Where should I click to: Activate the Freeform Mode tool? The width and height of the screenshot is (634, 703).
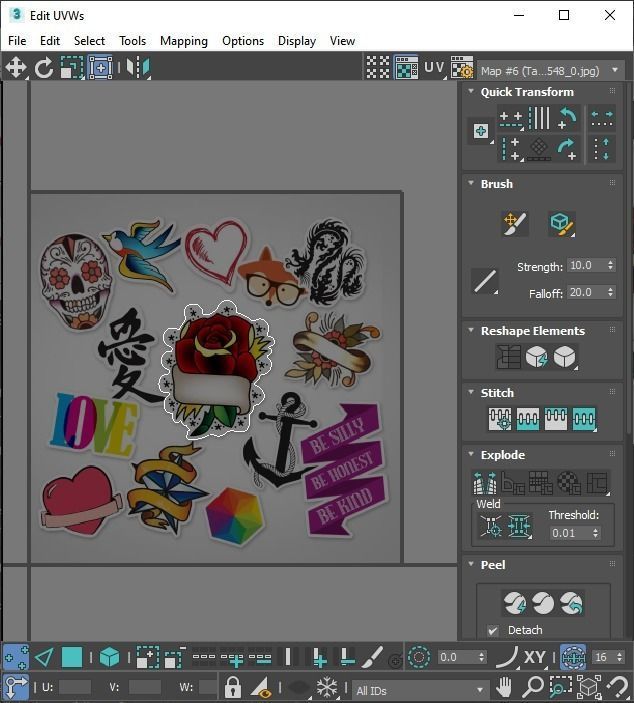pyautogui.click(x=100, y=68)
